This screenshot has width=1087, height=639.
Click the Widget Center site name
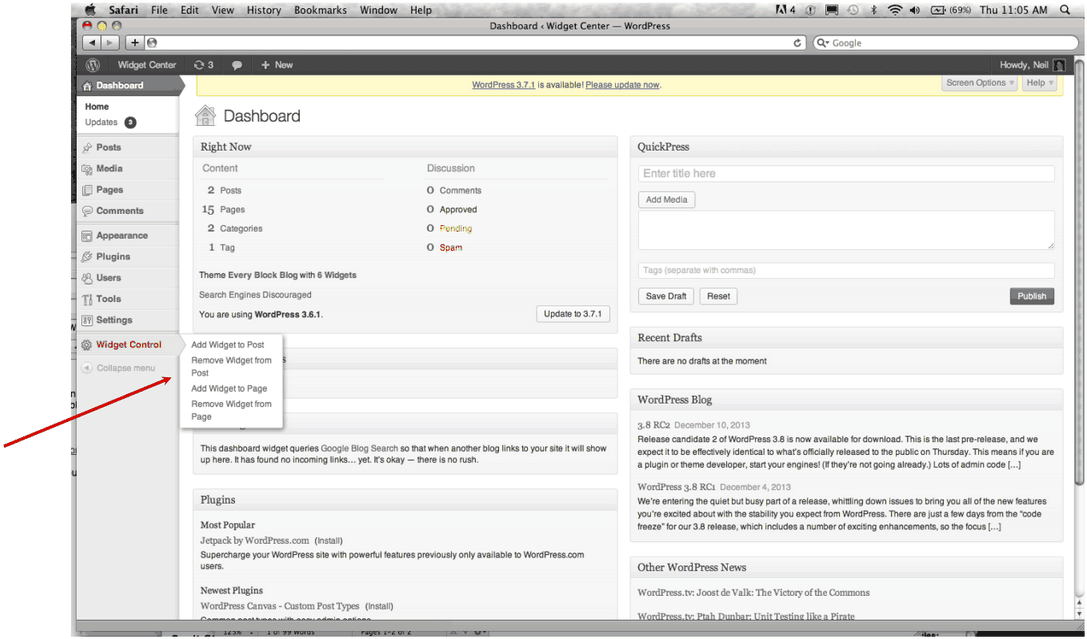(146, 65)
